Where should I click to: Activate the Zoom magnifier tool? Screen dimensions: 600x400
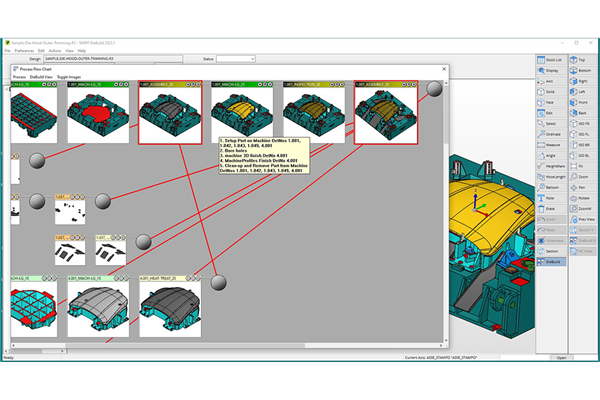[583, 177]
